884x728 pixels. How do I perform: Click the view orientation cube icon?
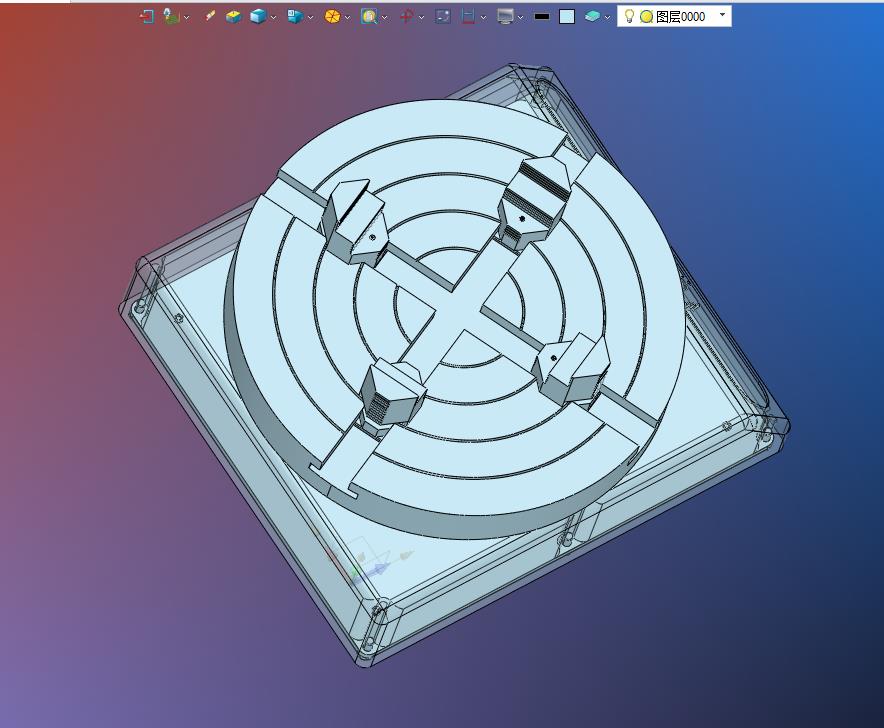[x=295, y=16]
